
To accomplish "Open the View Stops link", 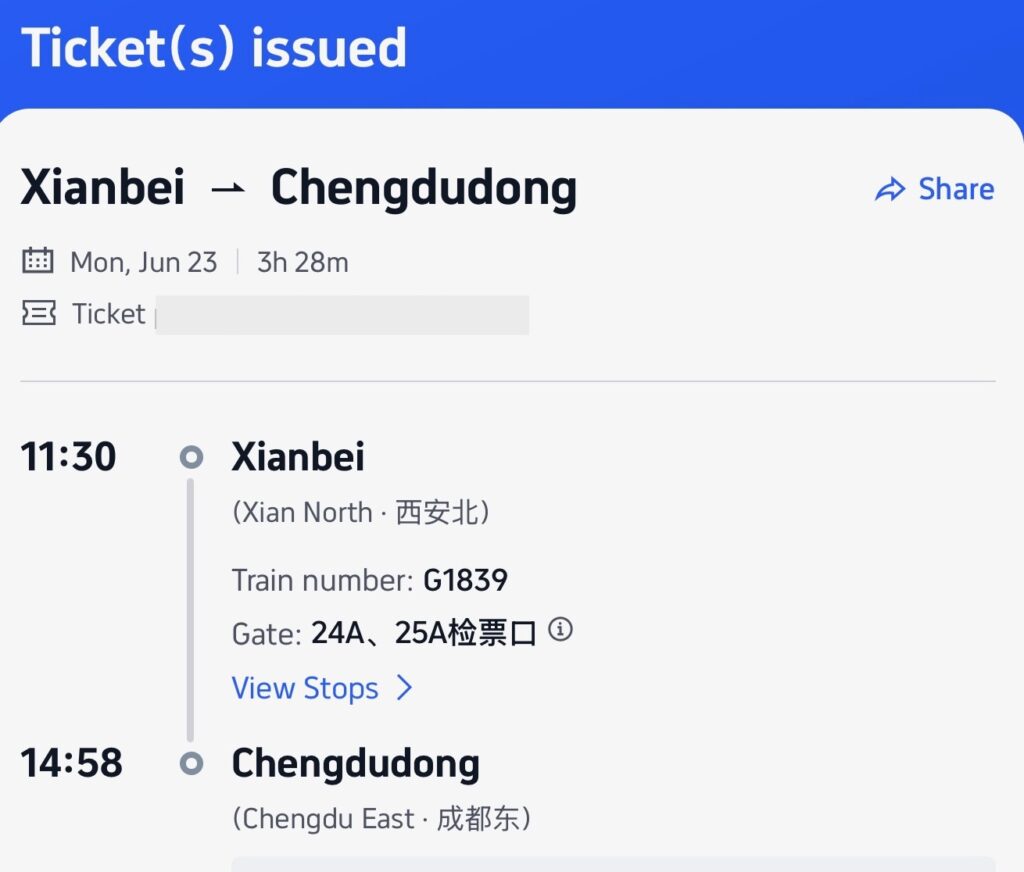I will point(305,688).
